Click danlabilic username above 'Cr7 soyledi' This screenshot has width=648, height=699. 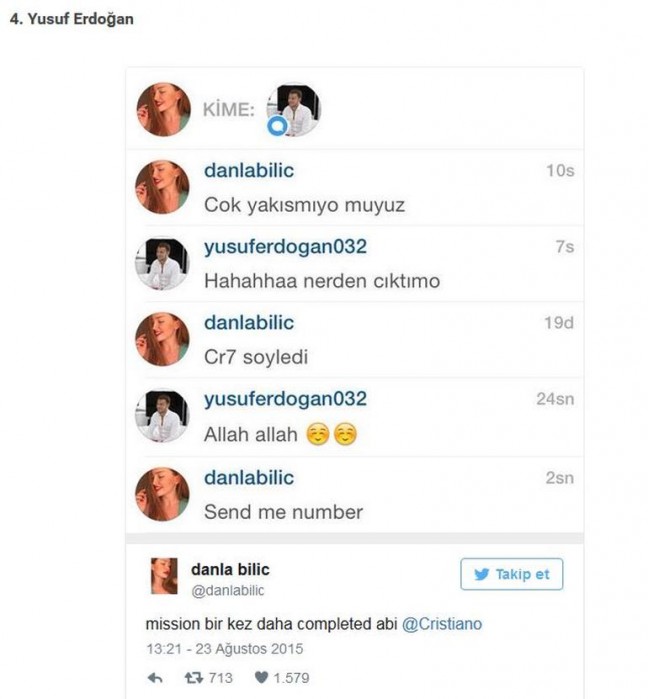[249, 323]
